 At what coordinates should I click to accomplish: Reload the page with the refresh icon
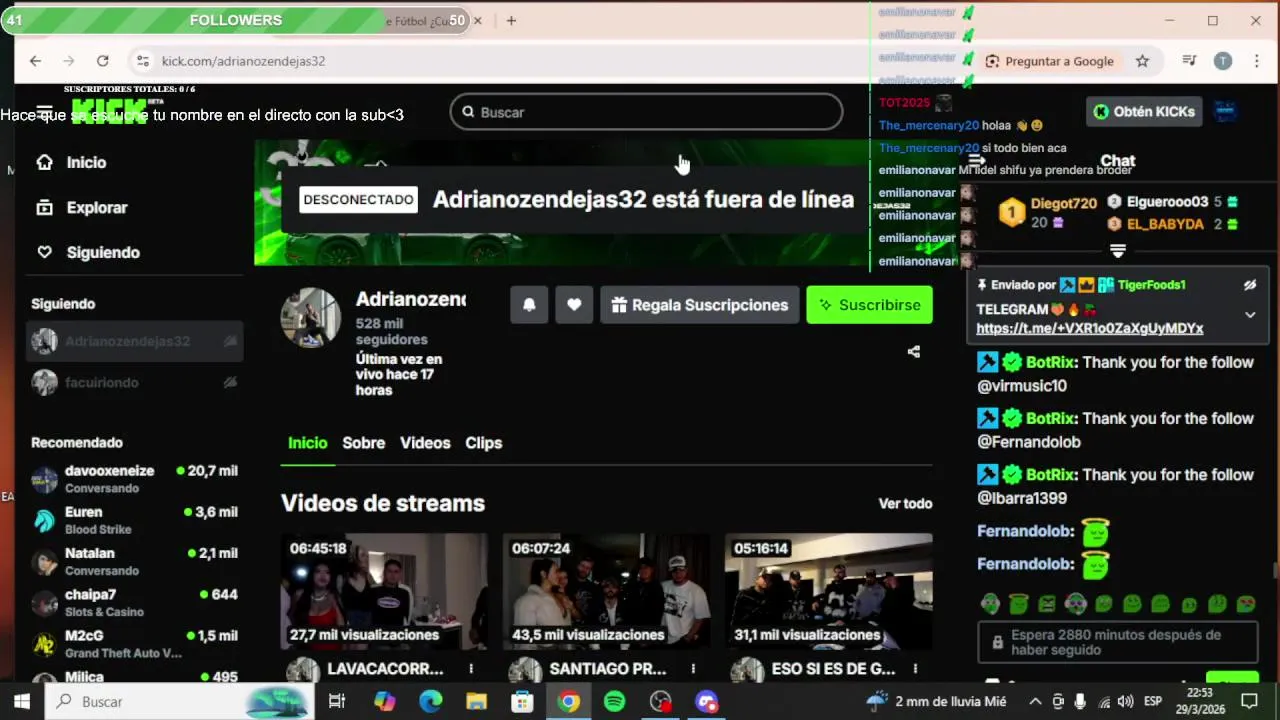click(102, 61)
